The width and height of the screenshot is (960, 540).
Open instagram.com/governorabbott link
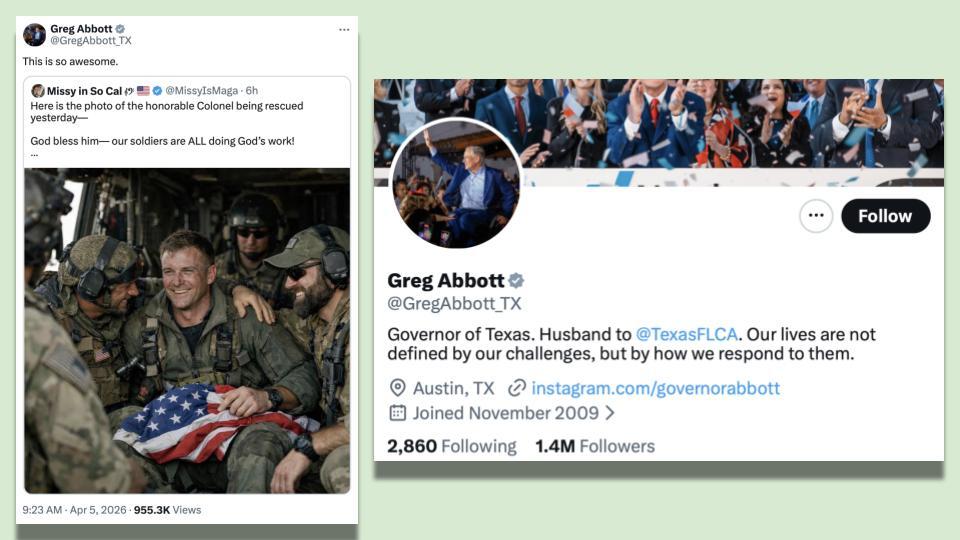point(655,388)
